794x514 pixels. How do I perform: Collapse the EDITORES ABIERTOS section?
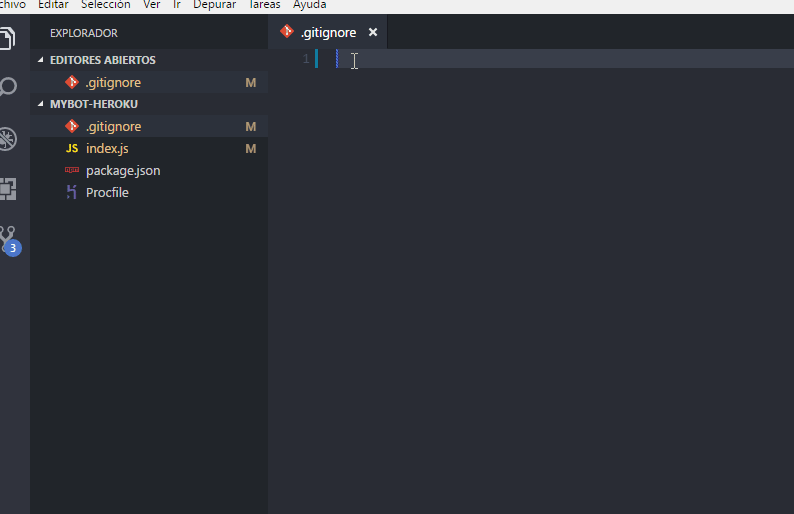coord(41,60)
